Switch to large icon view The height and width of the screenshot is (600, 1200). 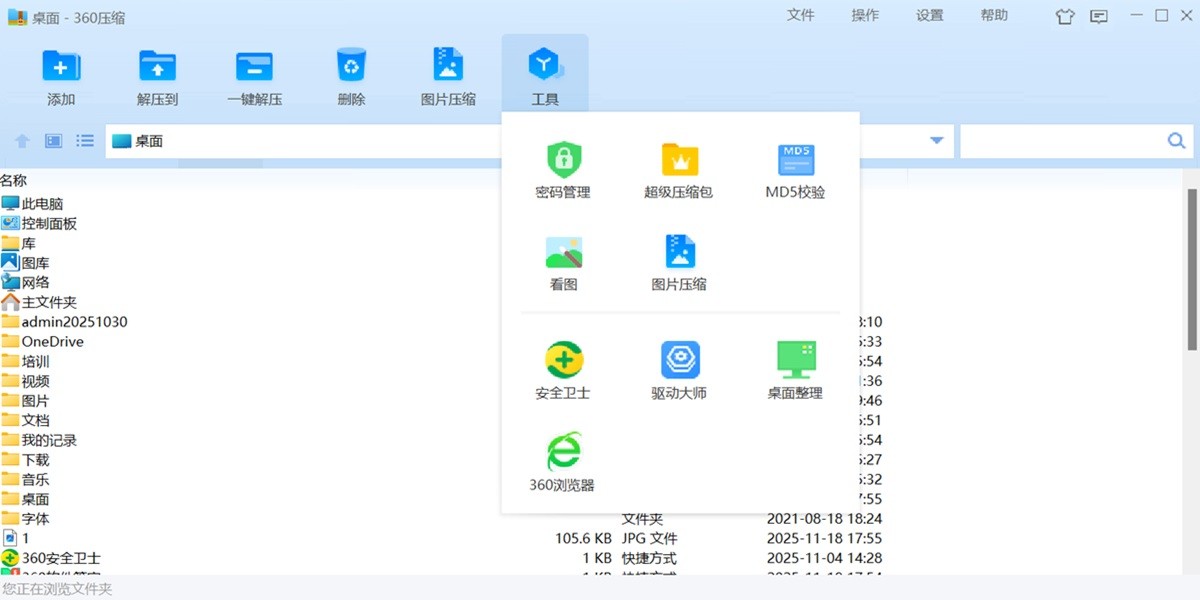pyautogui.click(x=52, y=140)
